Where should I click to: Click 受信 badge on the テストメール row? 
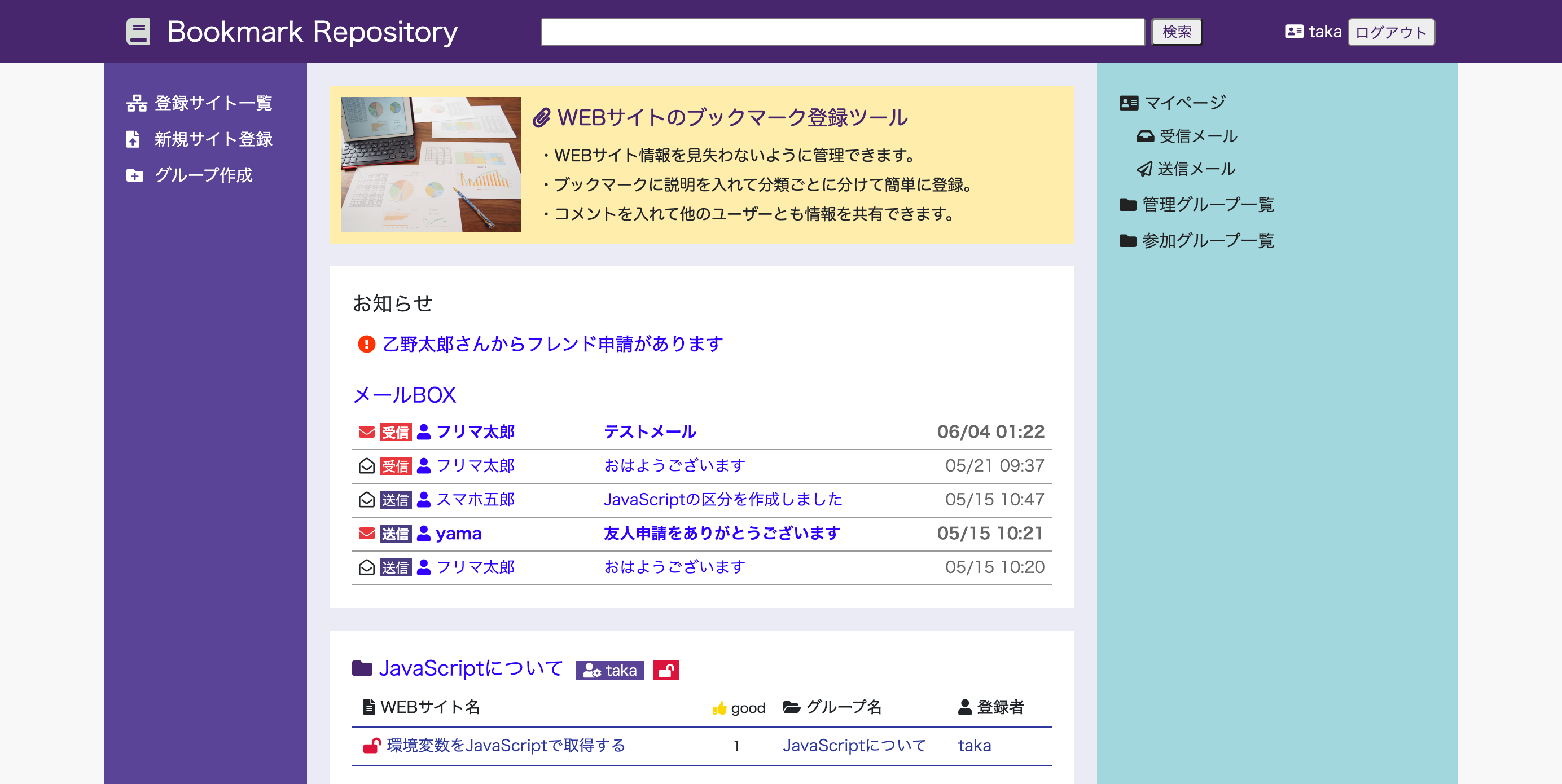click(396, 432)
